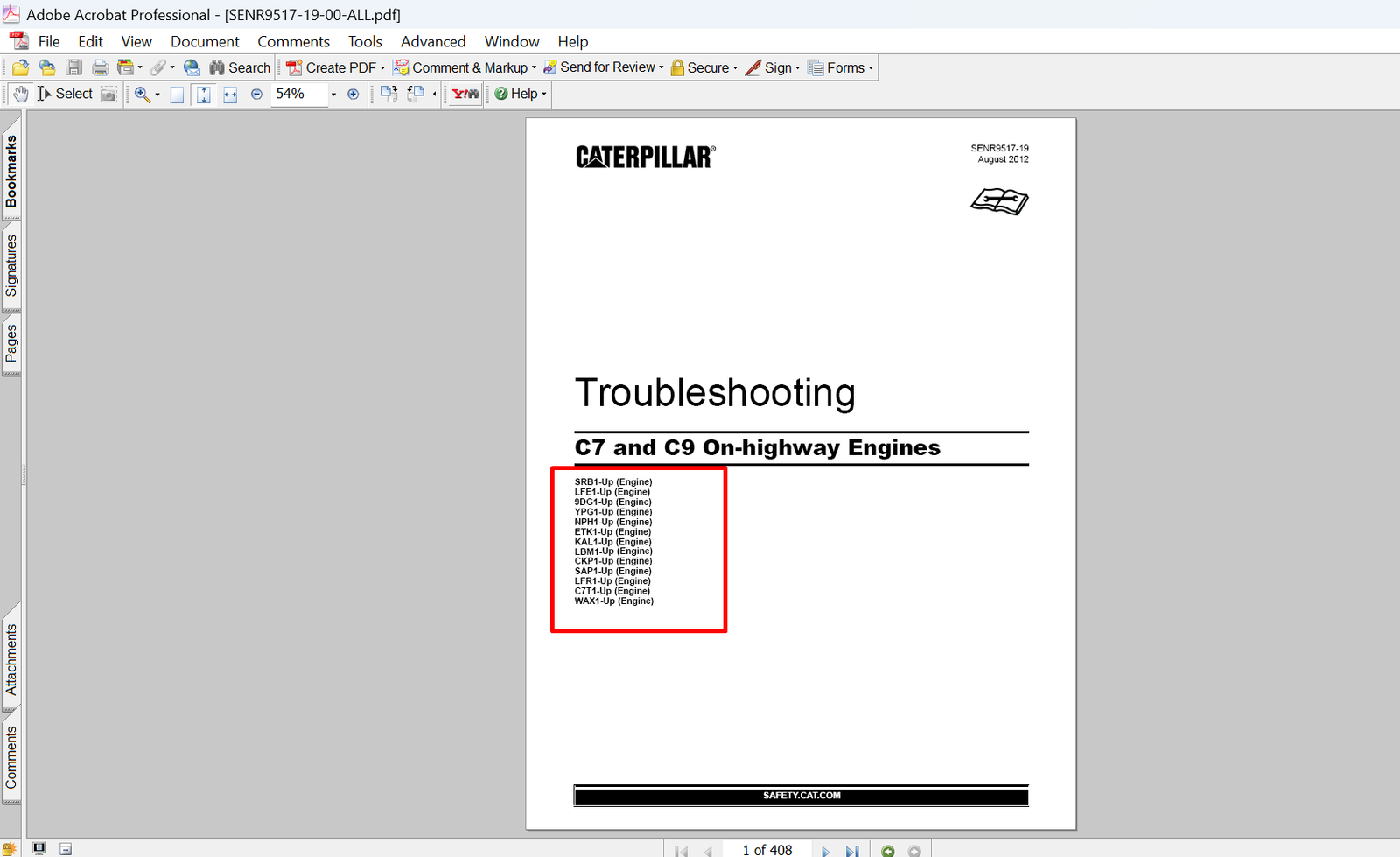Activate the Select text tool

coord(65,94)
